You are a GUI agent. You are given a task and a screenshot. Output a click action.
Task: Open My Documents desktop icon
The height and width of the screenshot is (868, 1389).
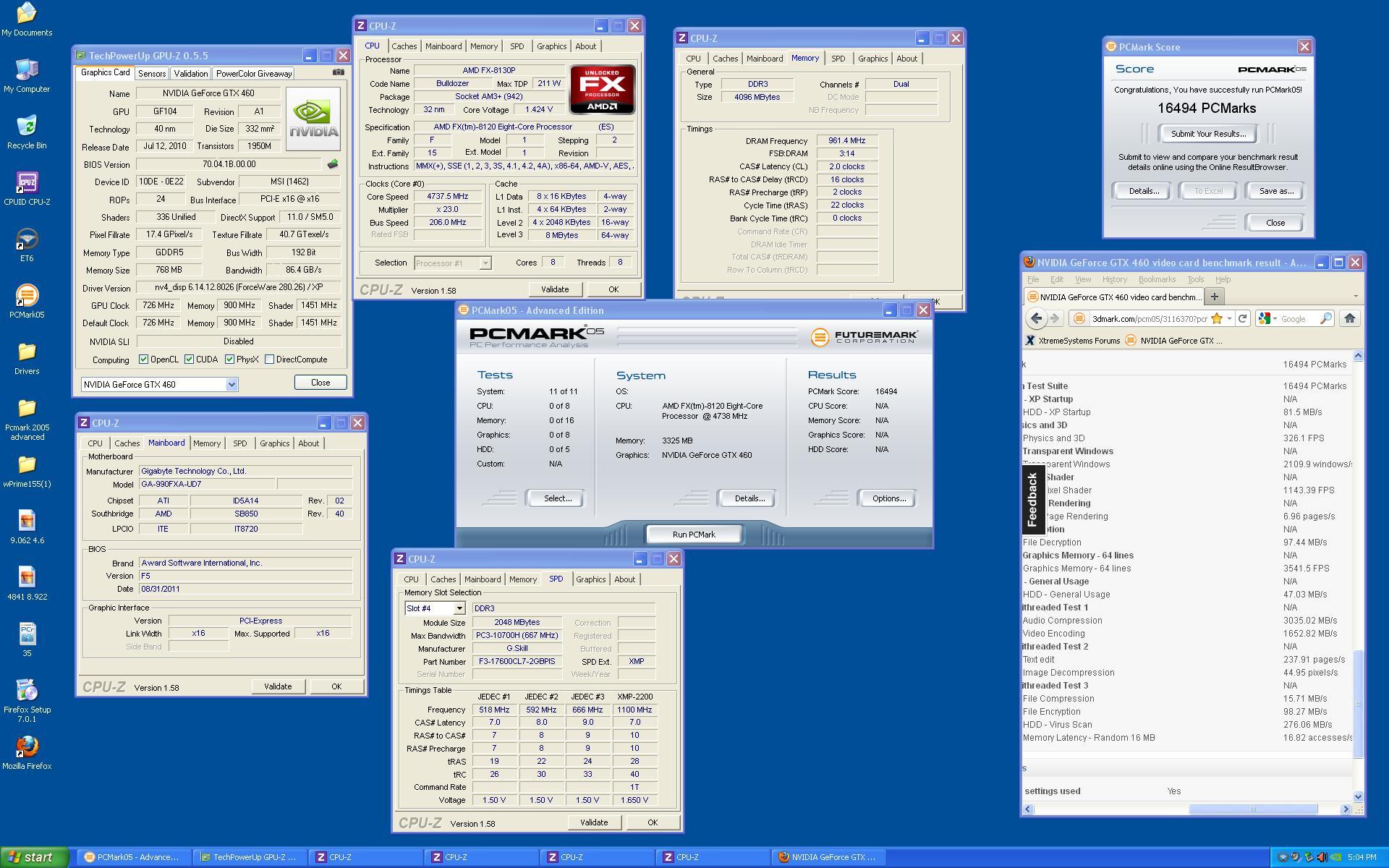pyautogui.click(x=27, y=20)
